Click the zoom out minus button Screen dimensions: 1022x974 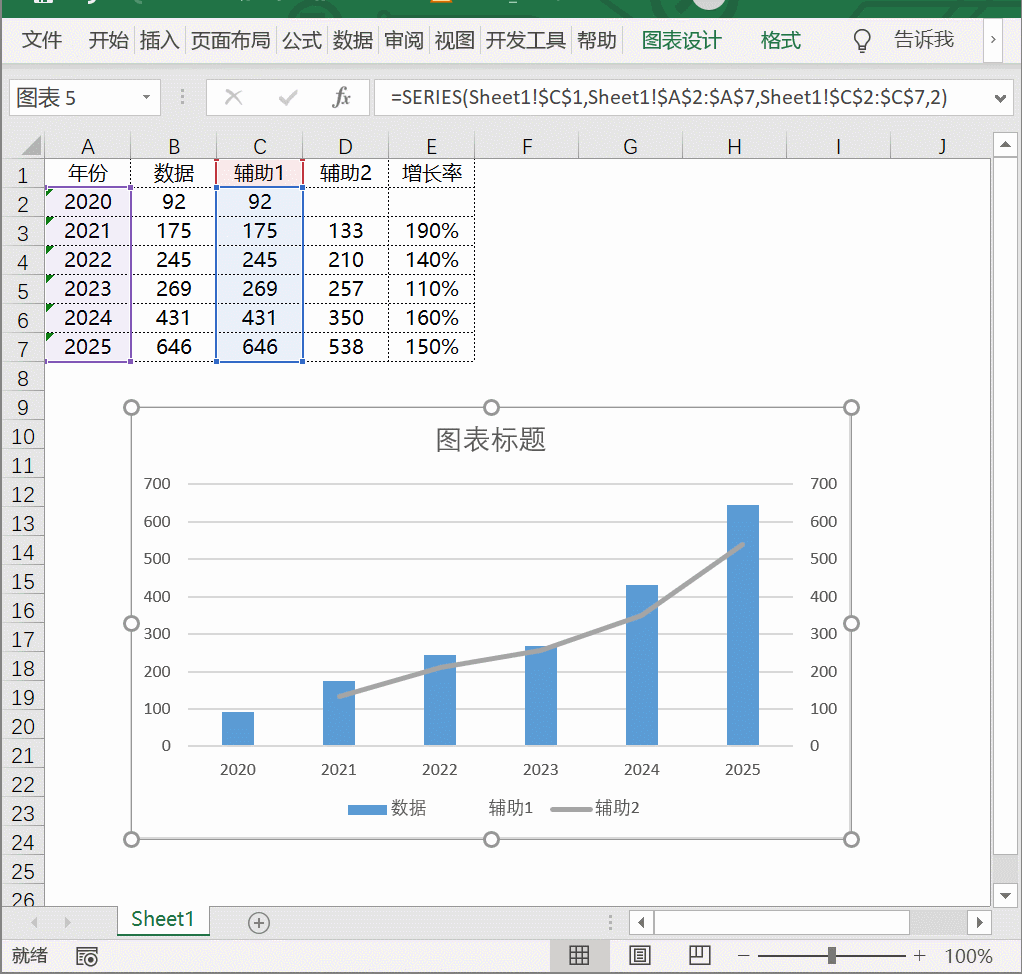click(x=743, y=956)
